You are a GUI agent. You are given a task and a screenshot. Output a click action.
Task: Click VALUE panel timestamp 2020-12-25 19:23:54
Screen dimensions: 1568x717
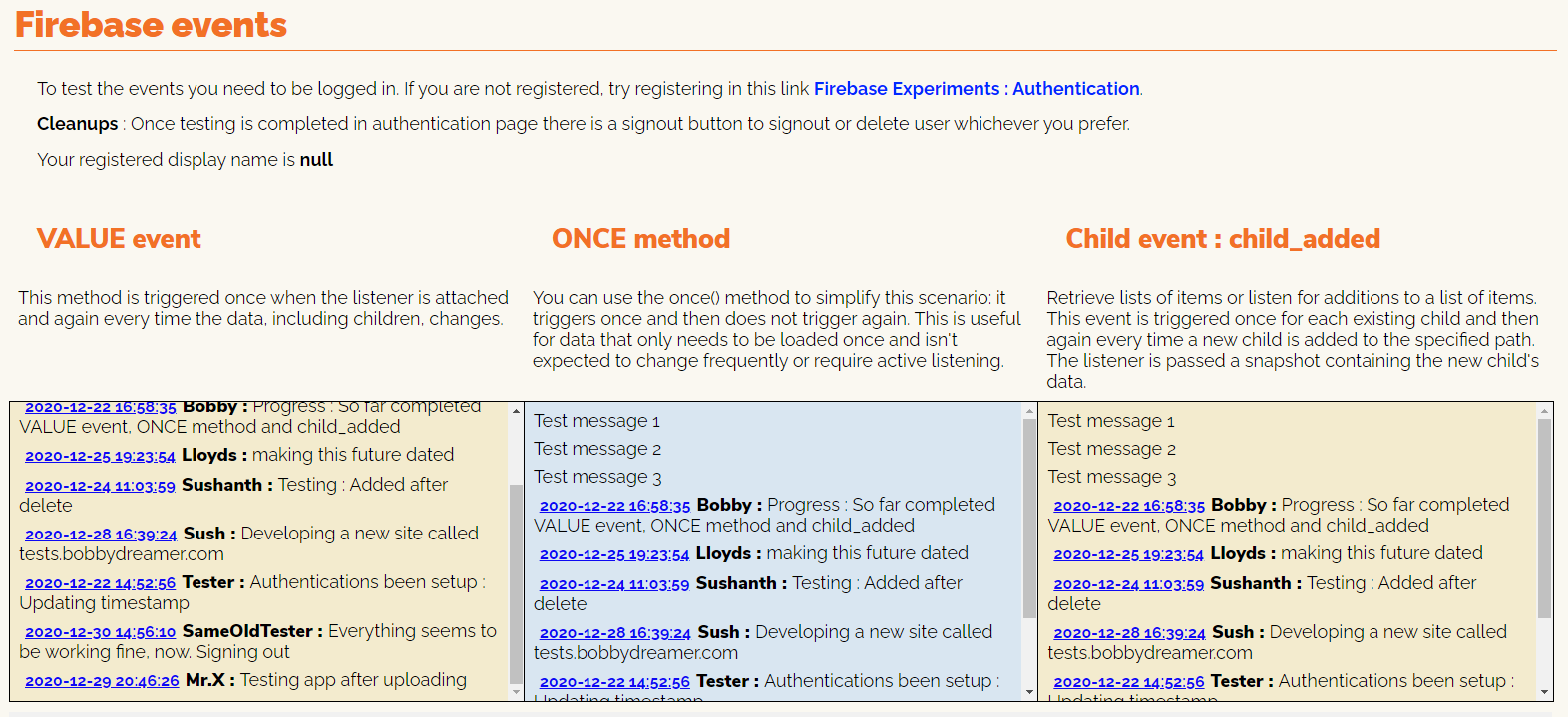tap(100, 456)
